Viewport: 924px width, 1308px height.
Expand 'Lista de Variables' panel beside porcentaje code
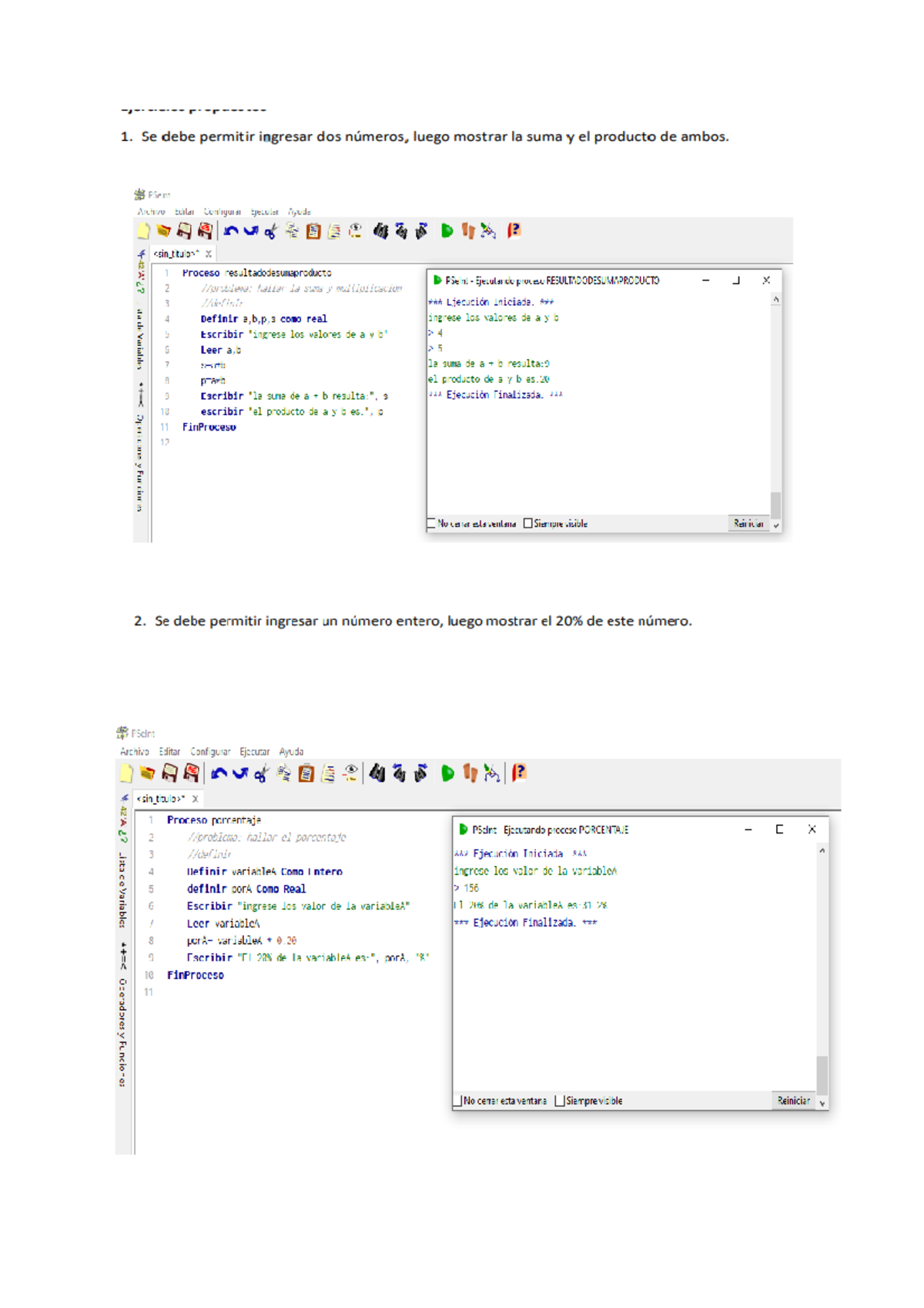[122, 890]
